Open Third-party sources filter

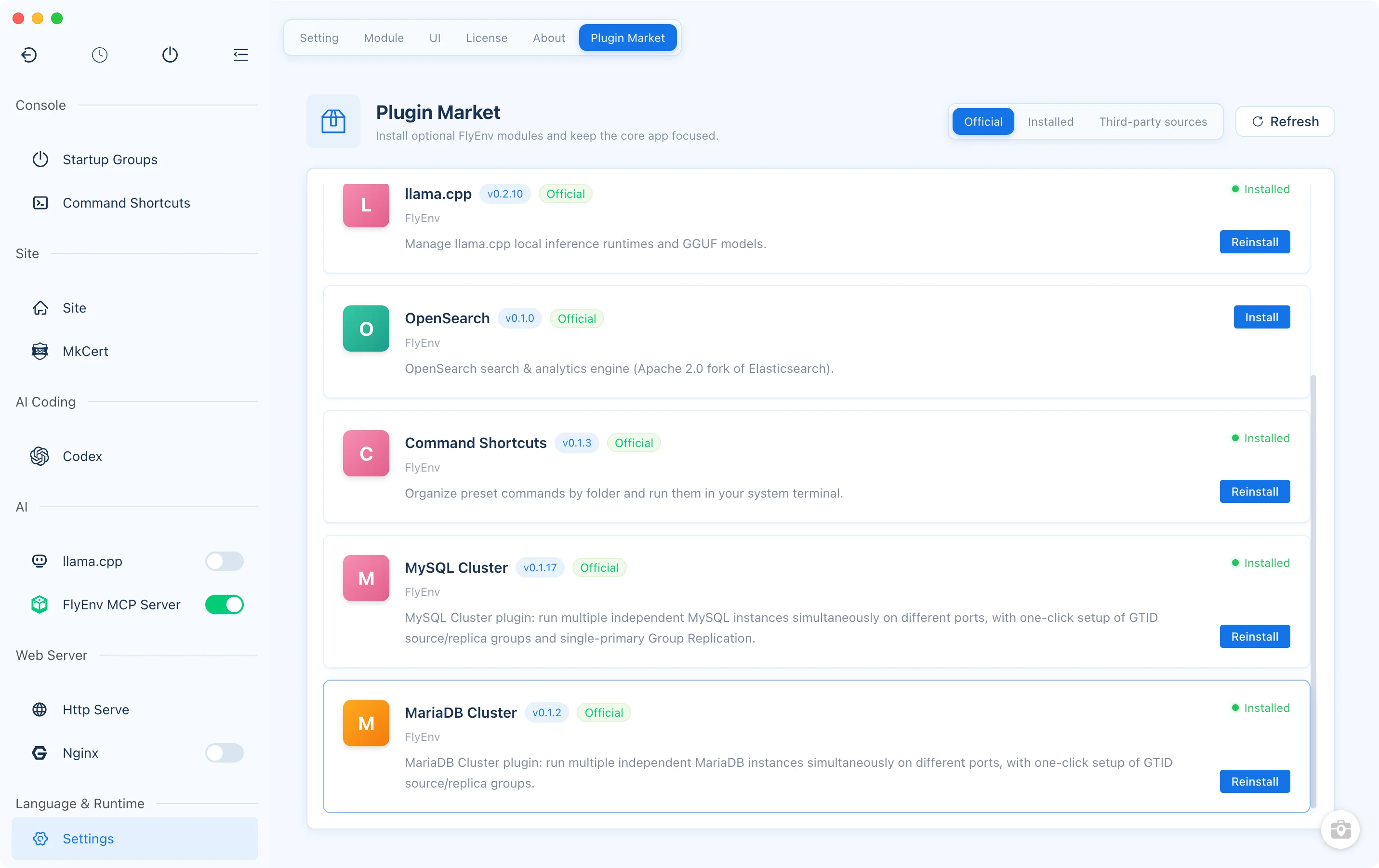coord(1153,121)
